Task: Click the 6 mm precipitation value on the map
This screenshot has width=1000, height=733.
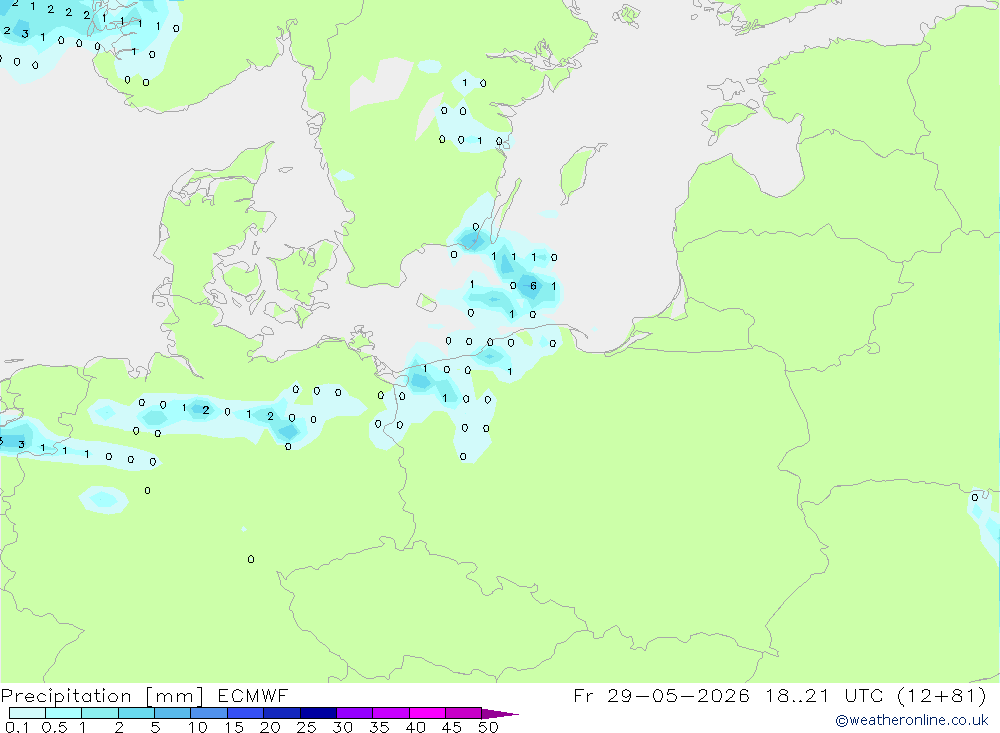Action: [x=533, y=286]
